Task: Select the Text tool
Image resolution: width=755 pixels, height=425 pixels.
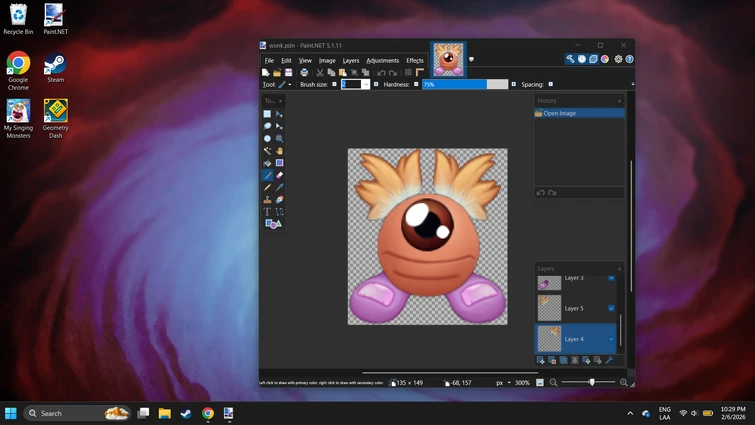Action: tap(267, 212)
